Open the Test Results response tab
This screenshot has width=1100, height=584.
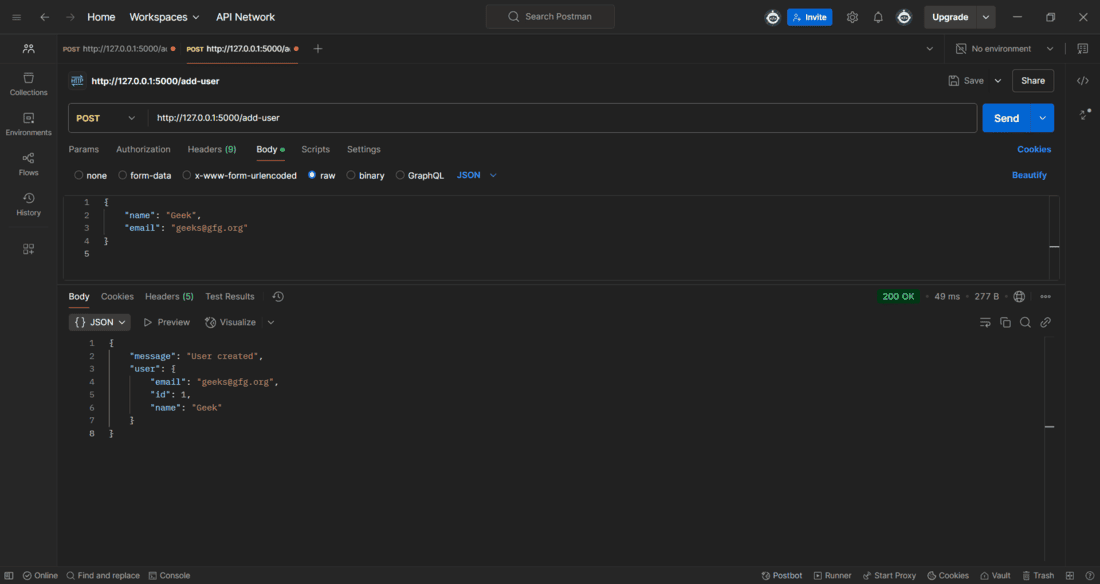229,296
